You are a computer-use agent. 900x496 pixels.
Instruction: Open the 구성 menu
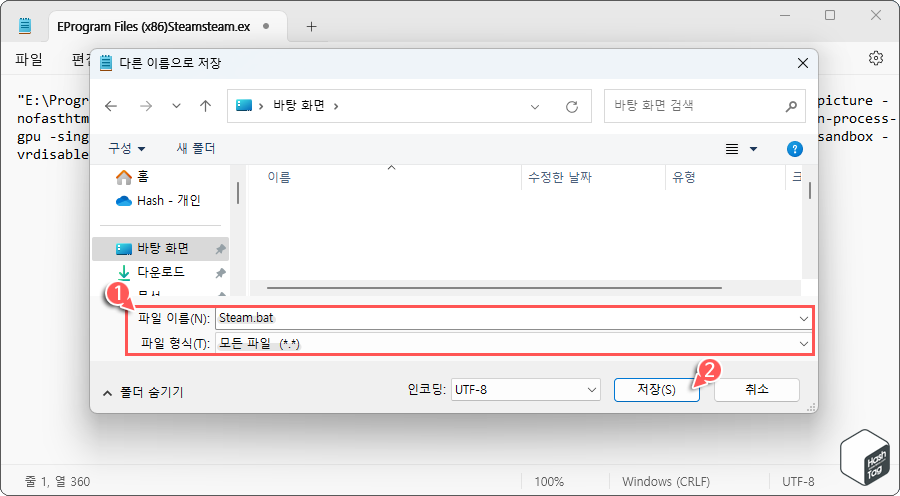pos(126,149)
